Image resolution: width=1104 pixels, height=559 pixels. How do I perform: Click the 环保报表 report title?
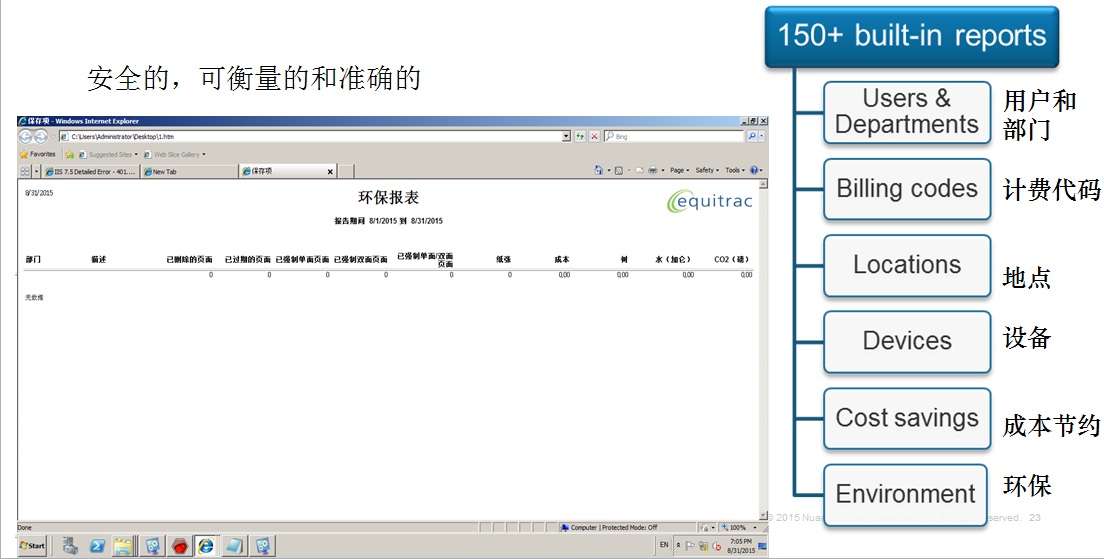pos(388,198)
